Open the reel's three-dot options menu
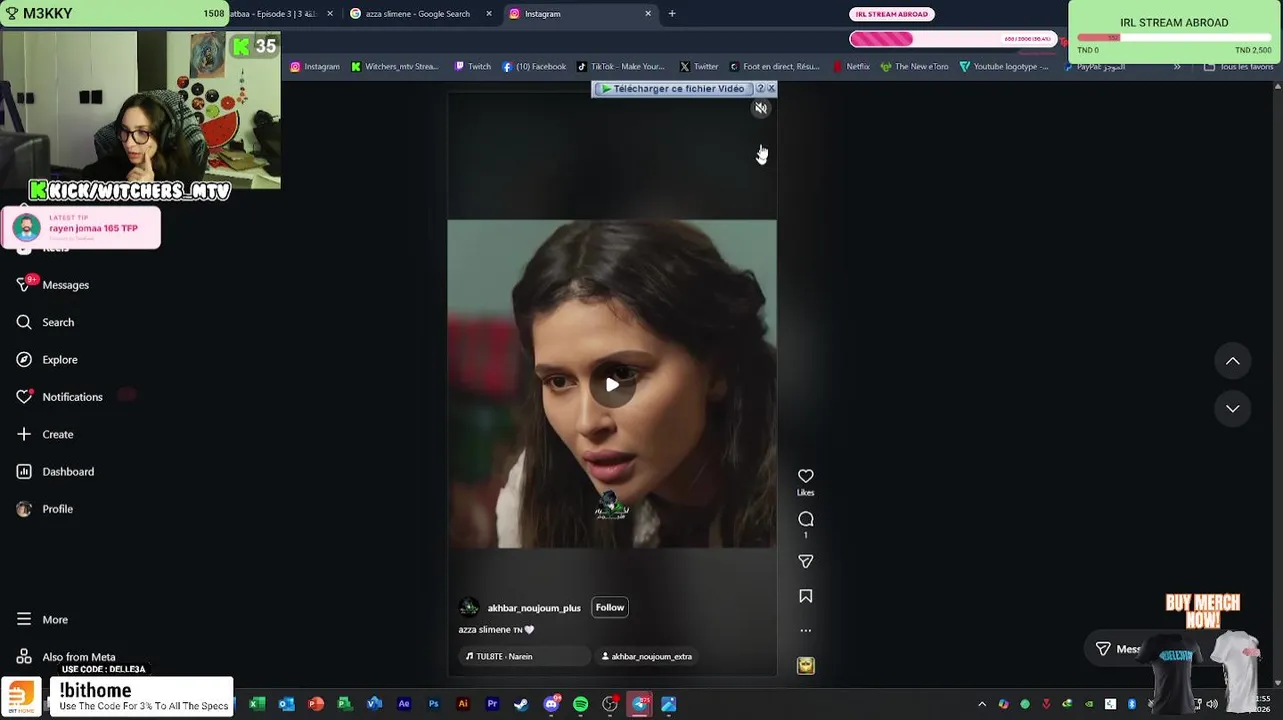 (x=806, y=631)
